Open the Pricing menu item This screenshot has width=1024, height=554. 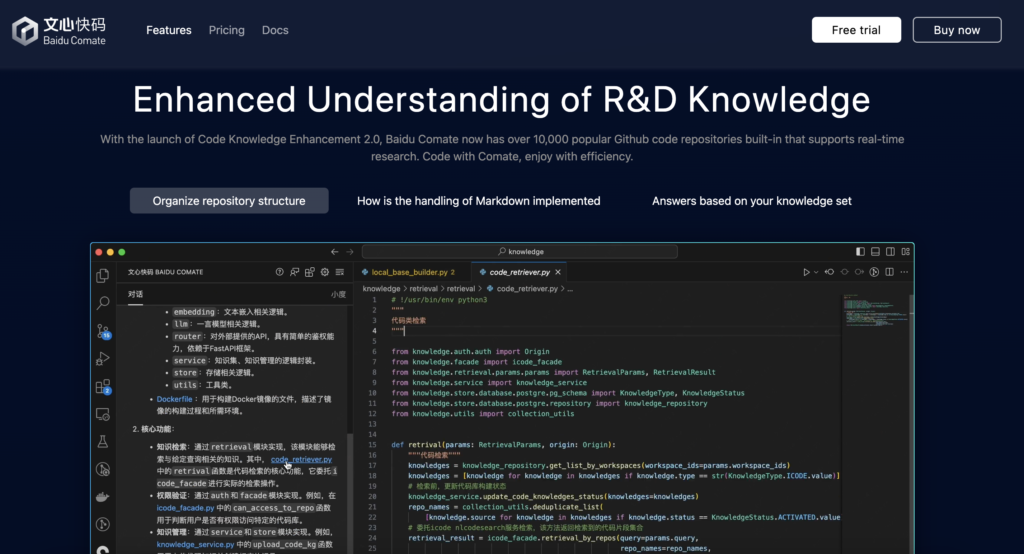pyautogui.click(x=227, y=30)
